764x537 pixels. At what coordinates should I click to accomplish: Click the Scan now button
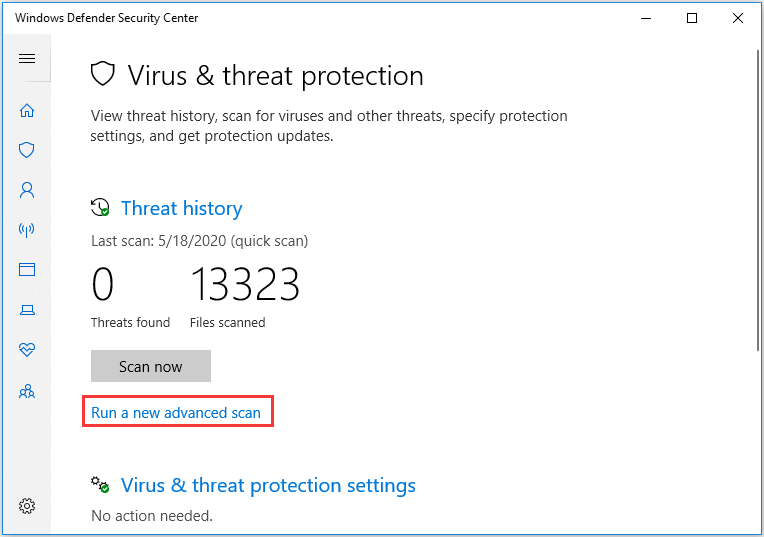pos(151,366)
